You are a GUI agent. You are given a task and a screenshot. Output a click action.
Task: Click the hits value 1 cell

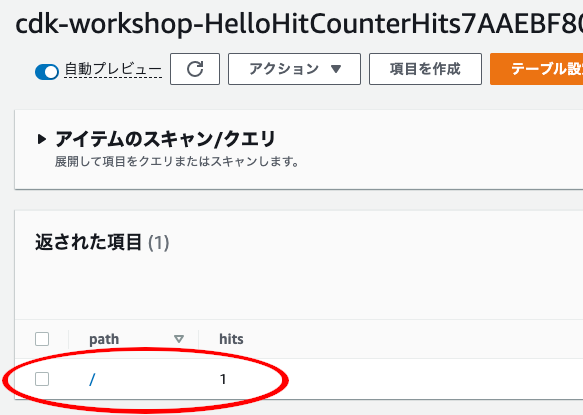pos(223,379)
